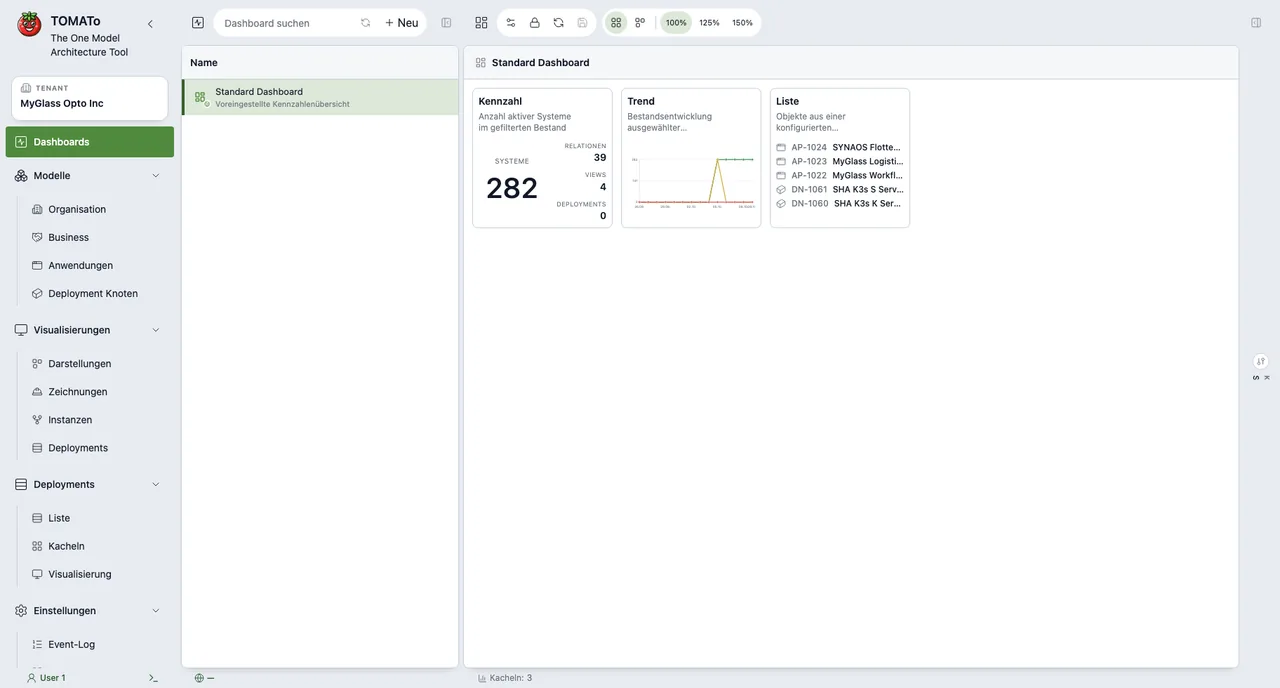Open Event-Log under Einstellungen

(71, 644)
